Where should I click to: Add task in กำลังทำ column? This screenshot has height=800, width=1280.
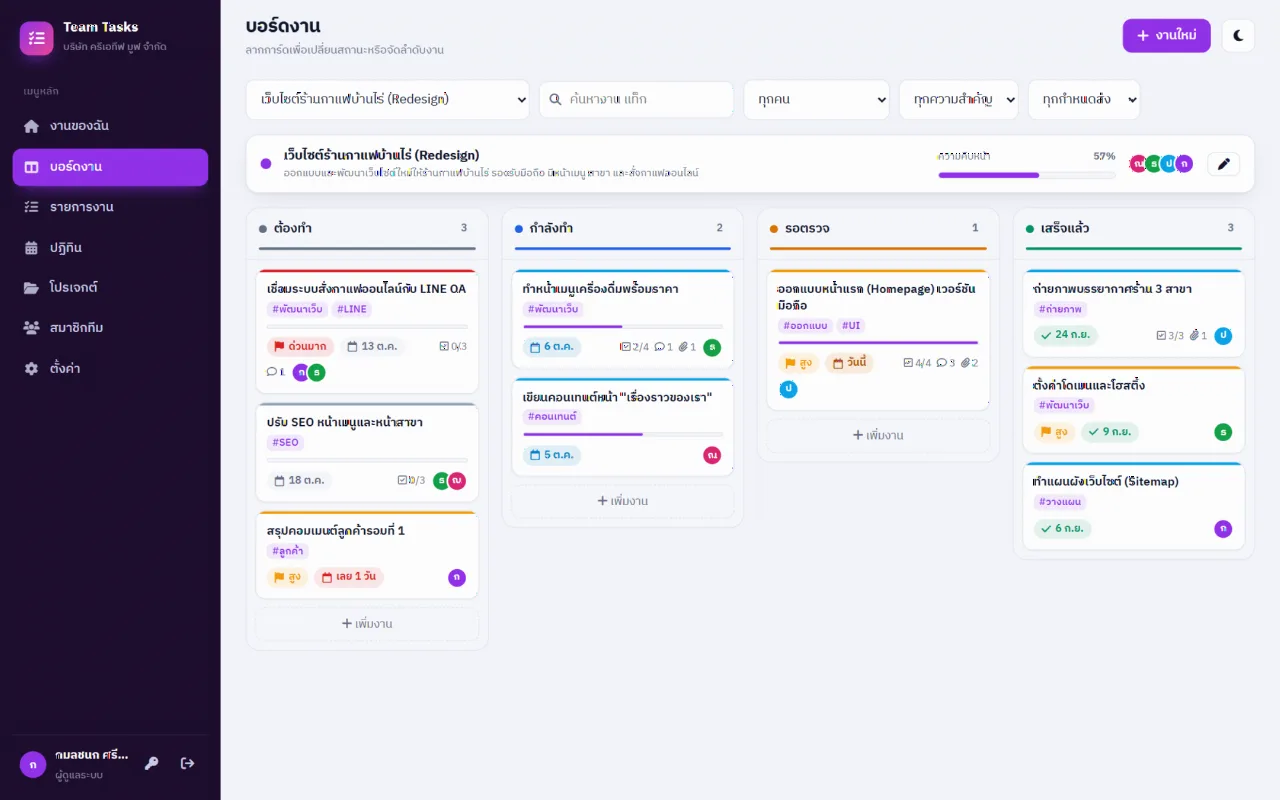pyautogui.click(x=622, y=501)
